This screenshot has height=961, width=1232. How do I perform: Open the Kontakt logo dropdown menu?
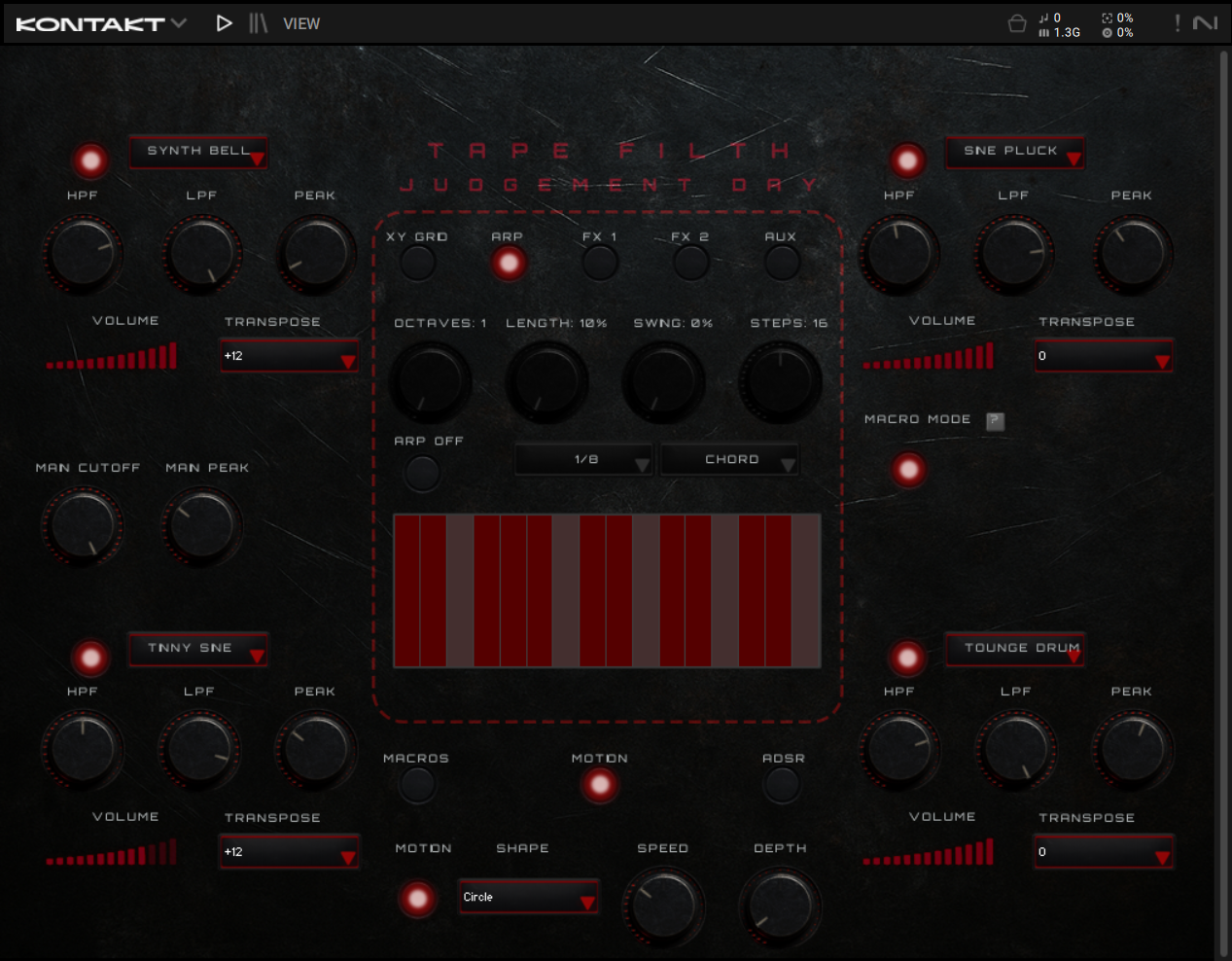(x=101, y=23)
